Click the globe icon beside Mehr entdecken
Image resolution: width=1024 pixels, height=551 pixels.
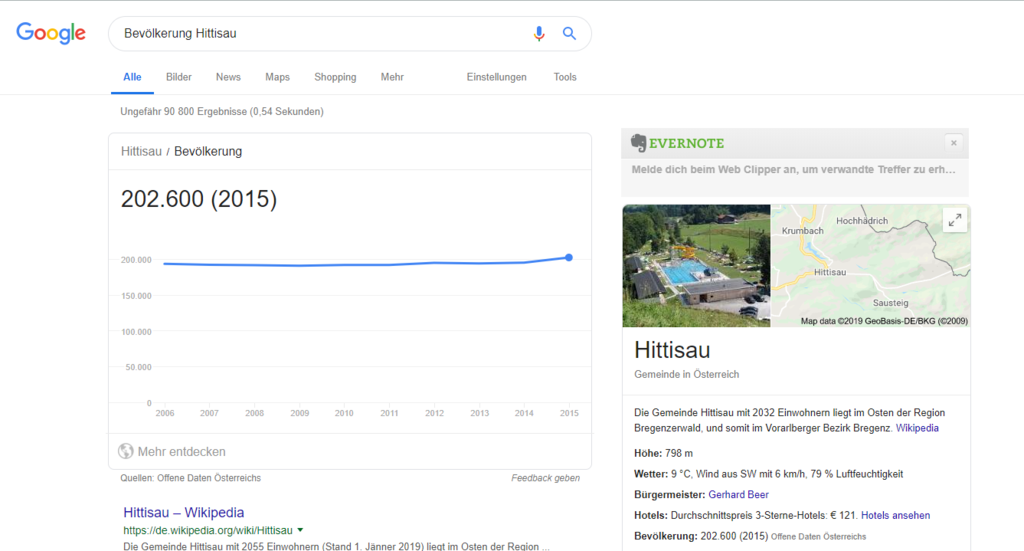tap(125, 451)
